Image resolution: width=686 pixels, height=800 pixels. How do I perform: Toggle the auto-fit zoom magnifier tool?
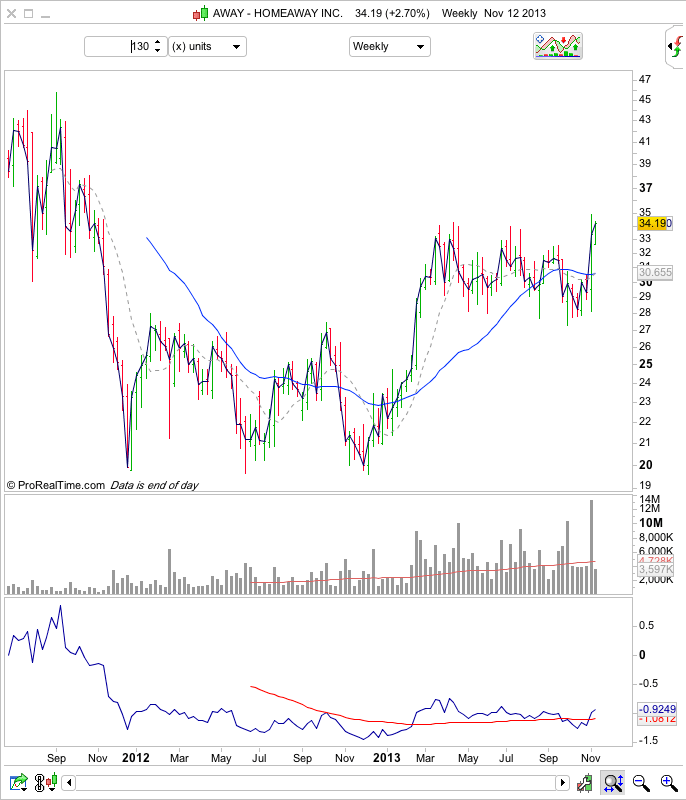613,783
